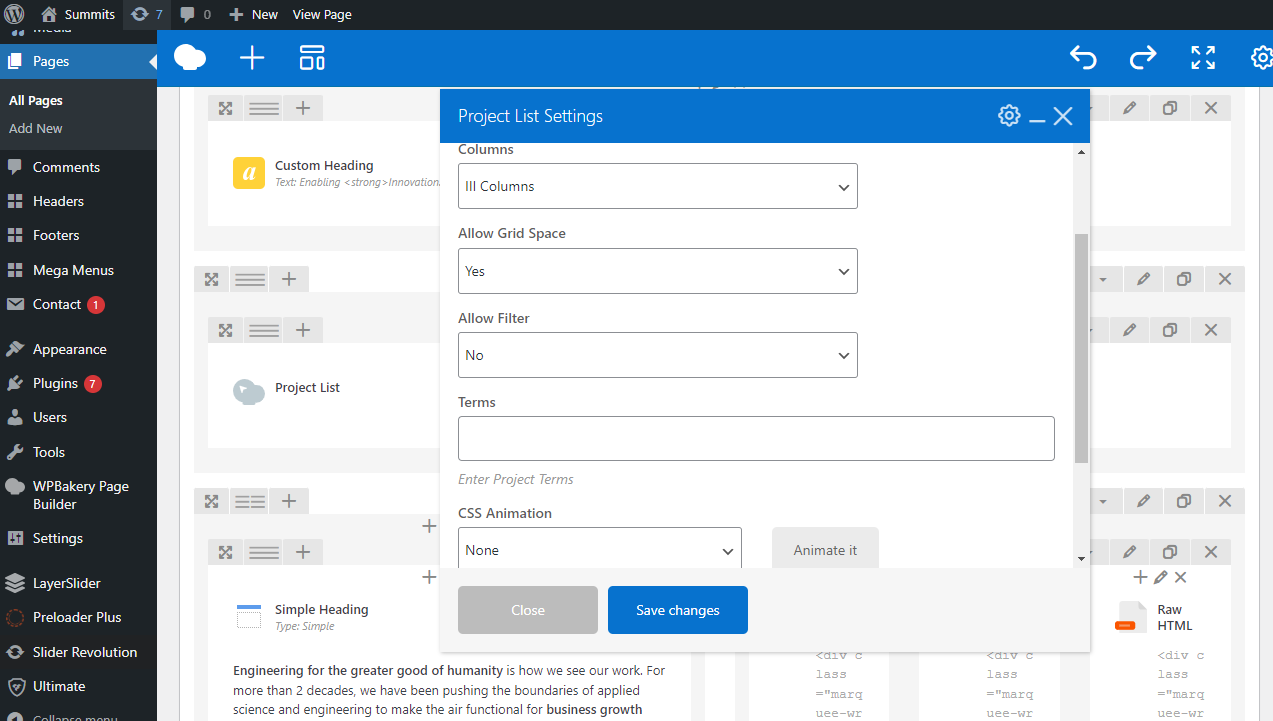Click the Simple Heading element icon
The image size is (1273, 721).
(249, 616)
